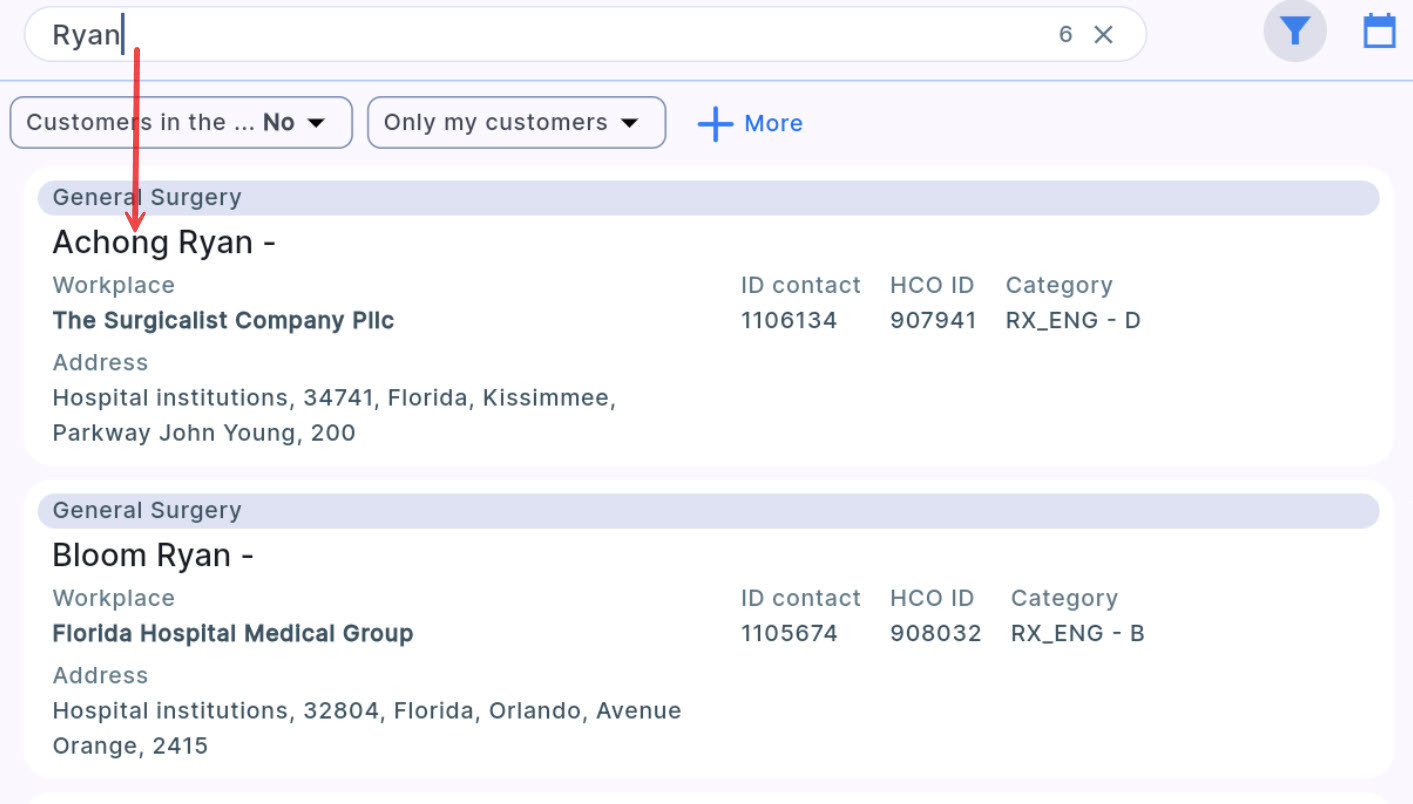Click HCO ID value 908032
Screen dimensions: 1413x804
(x=935, y=634)
